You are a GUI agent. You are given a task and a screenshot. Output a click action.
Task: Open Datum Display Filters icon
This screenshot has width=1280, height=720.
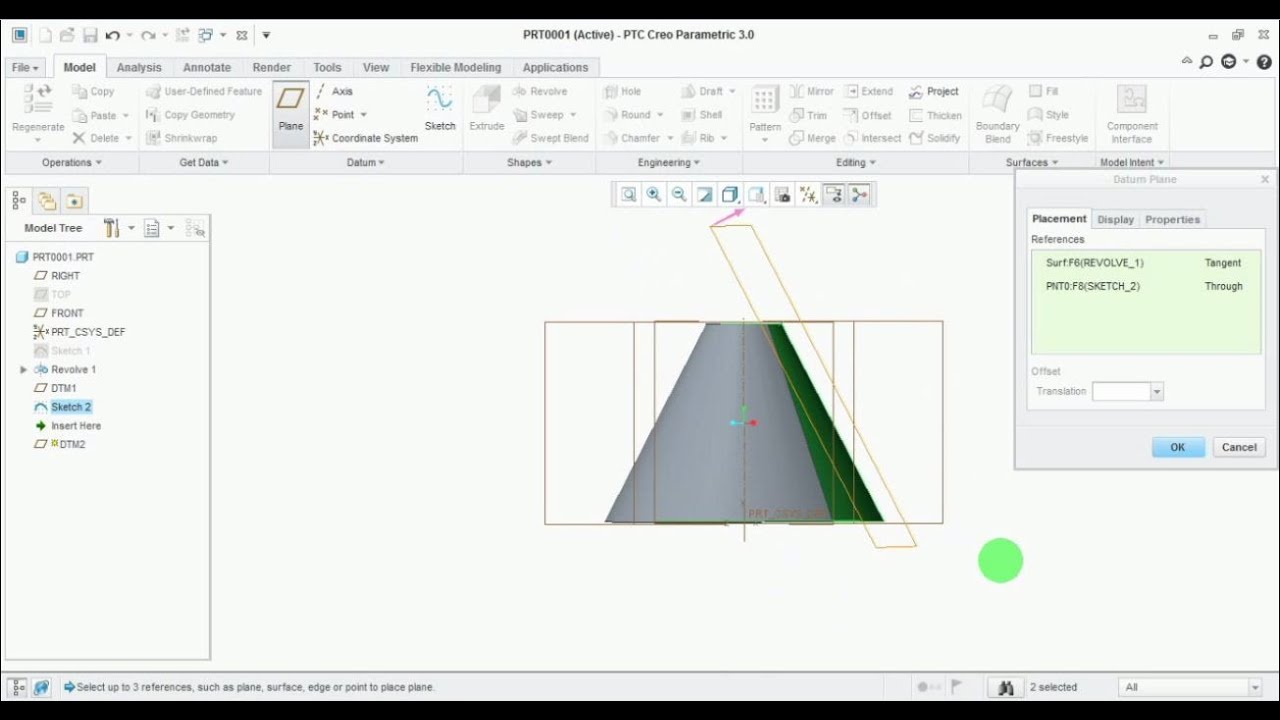tap(808, 195)
